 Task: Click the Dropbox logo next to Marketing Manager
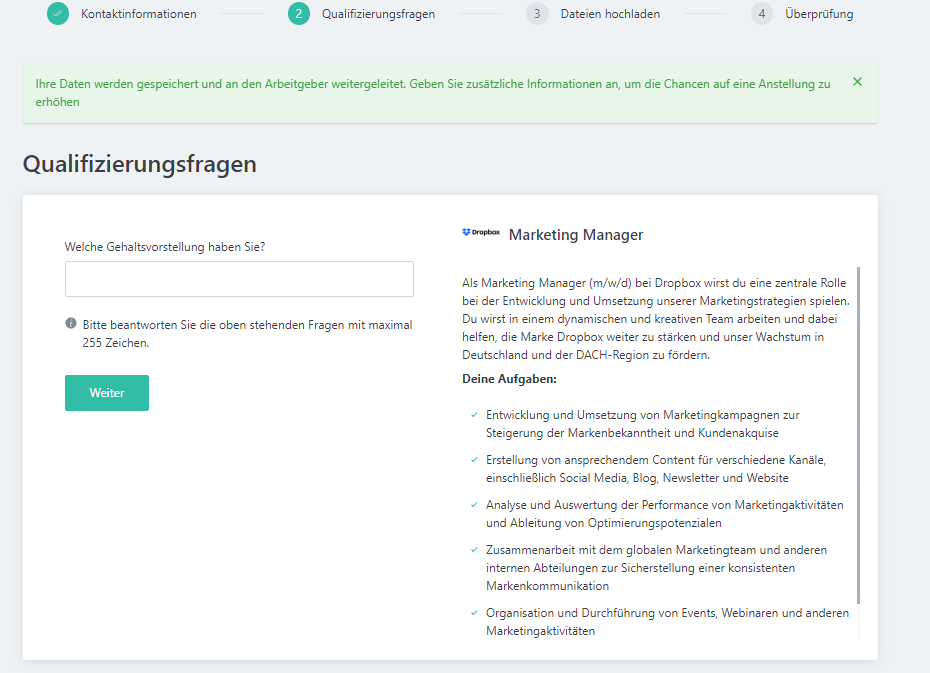pos(481,232)
